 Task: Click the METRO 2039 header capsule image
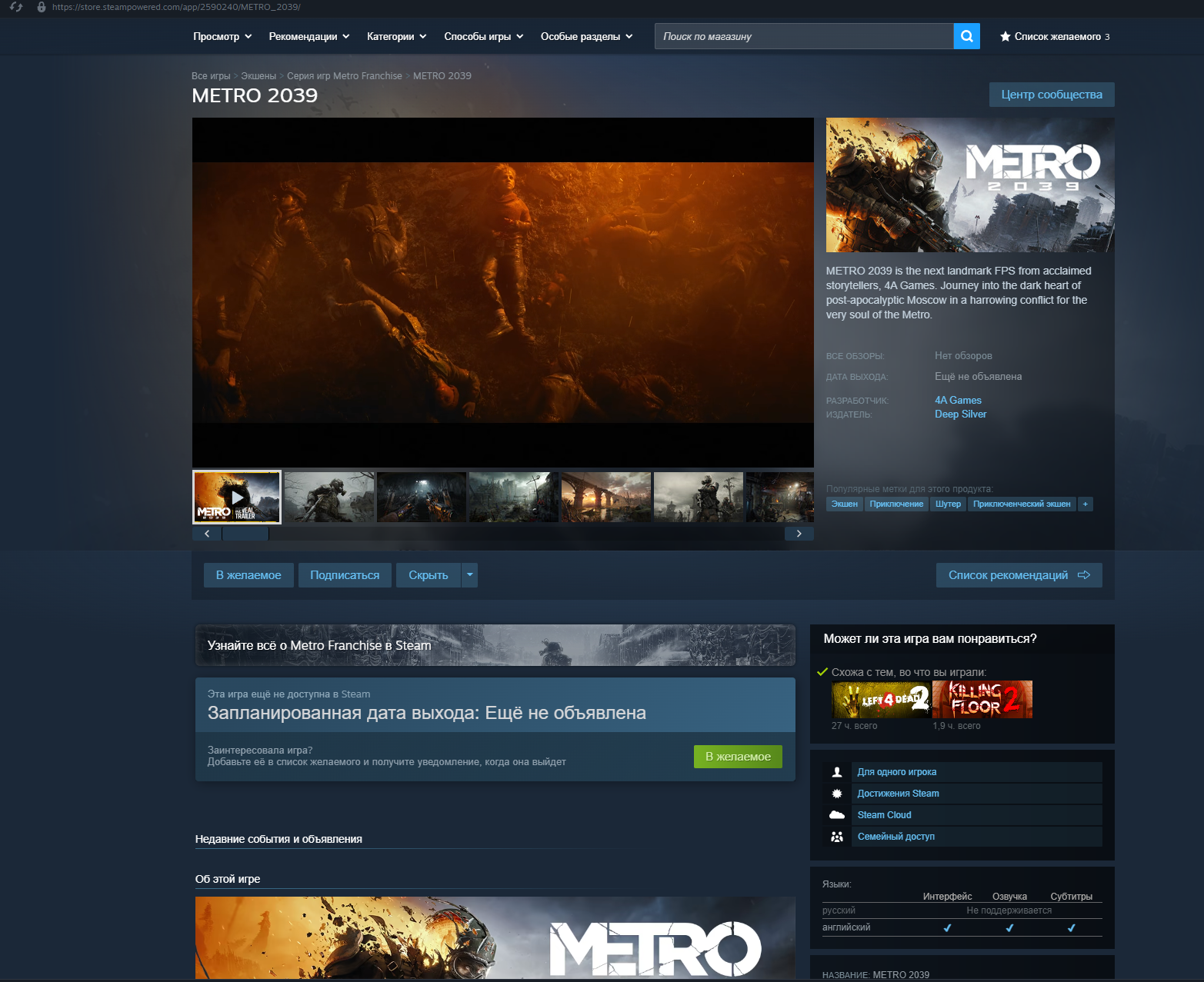pyautogui.click(x=970, y=185)
